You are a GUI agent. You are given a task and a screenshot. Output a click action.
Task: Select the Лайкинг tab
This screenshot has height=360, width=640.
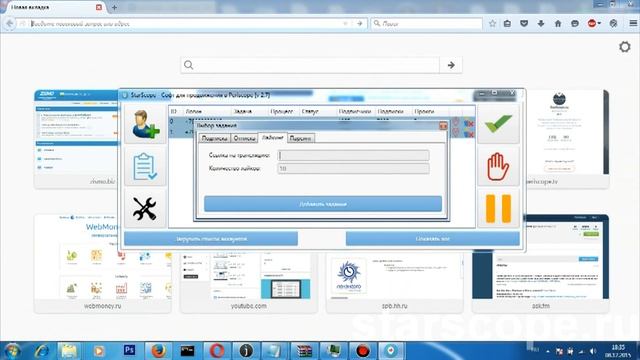[272, 138]
